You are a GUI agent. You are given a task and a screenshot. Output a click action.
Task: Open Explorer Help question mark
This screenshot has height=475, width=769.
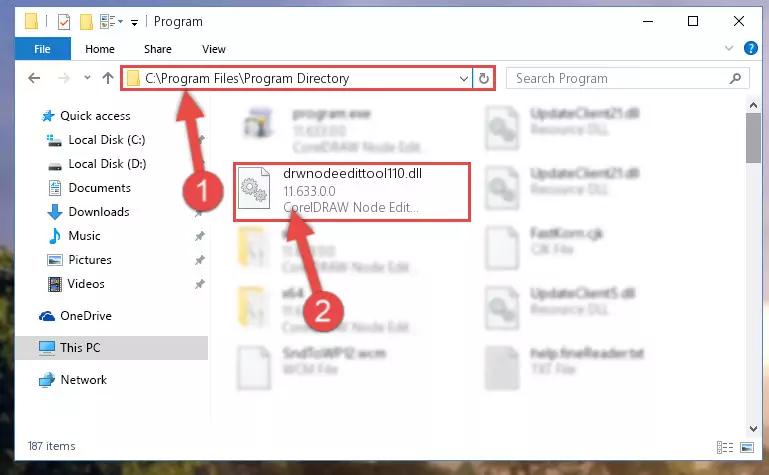tap(750, 48)
